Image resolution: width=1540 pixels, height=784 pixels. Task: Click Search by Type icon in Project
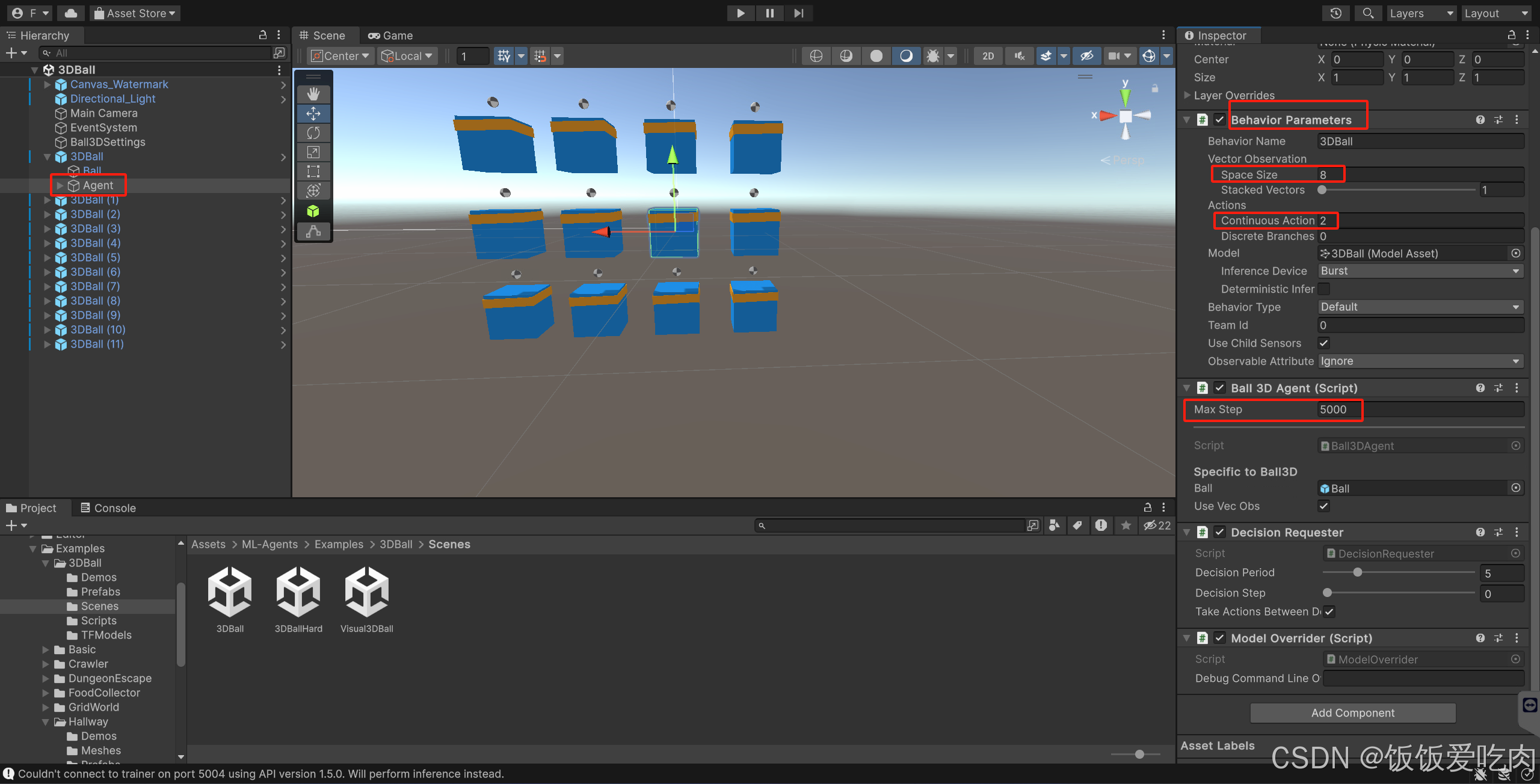point(1054,525)
